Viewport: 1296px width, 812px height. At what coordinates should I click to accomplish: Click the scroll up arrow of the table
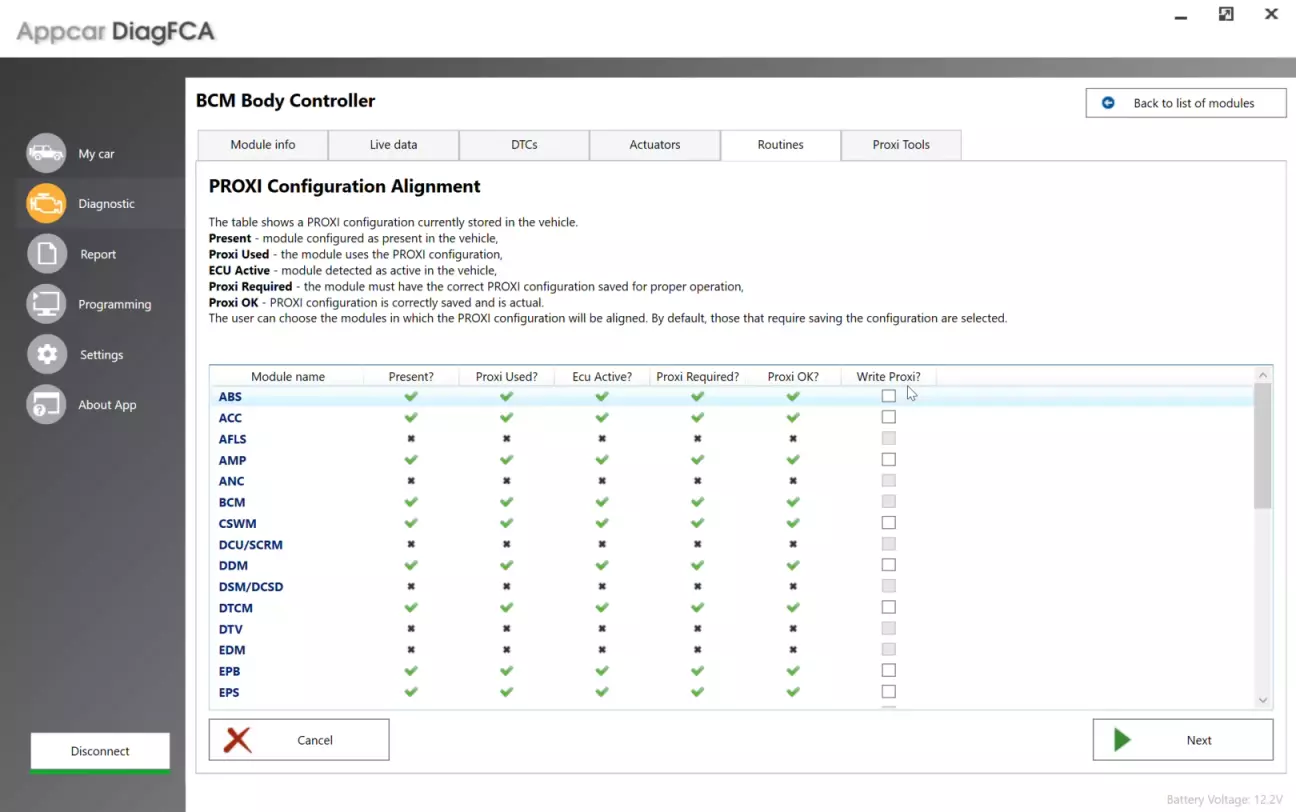coord(1262,375)
